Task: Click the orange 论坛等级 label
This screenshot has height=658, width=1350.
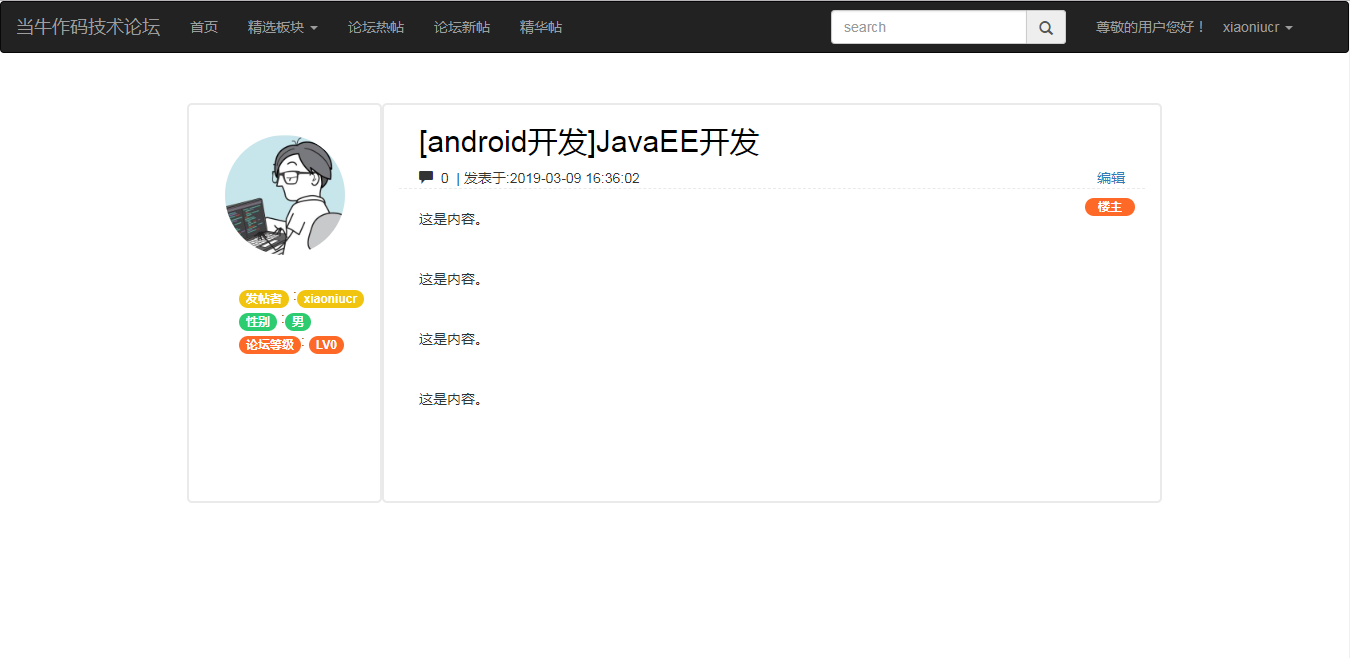Action: tap(270, 345)
